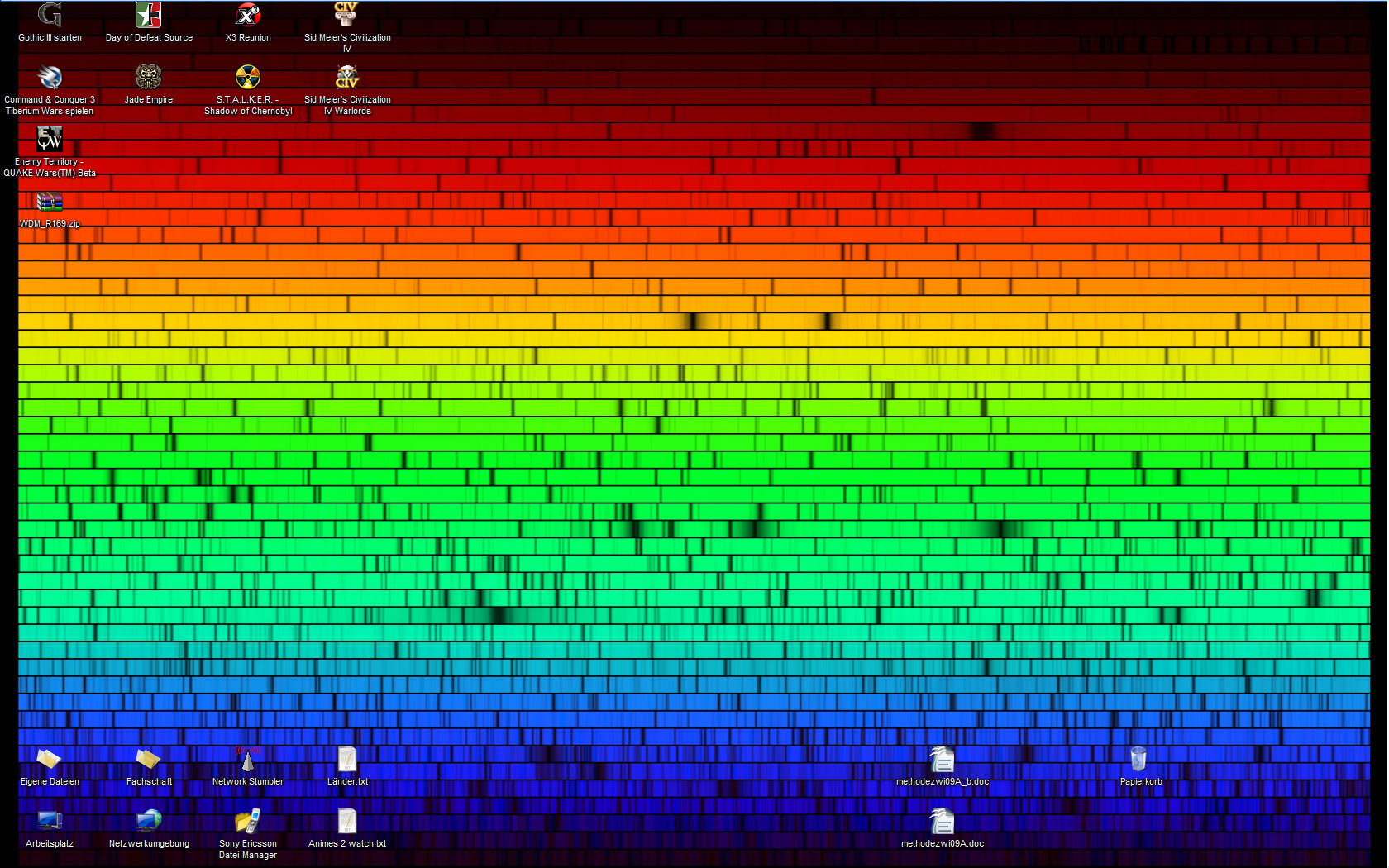Select the Papierkorb recycle bin
The height and width of the screenshot is (868, 1389).
pyautogui.click(x=1140, y=761)
